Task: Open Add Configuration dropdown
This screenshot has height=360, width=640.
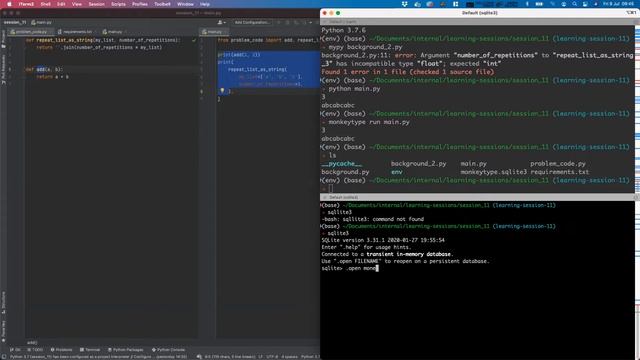Action: click(x=252, y=22)
